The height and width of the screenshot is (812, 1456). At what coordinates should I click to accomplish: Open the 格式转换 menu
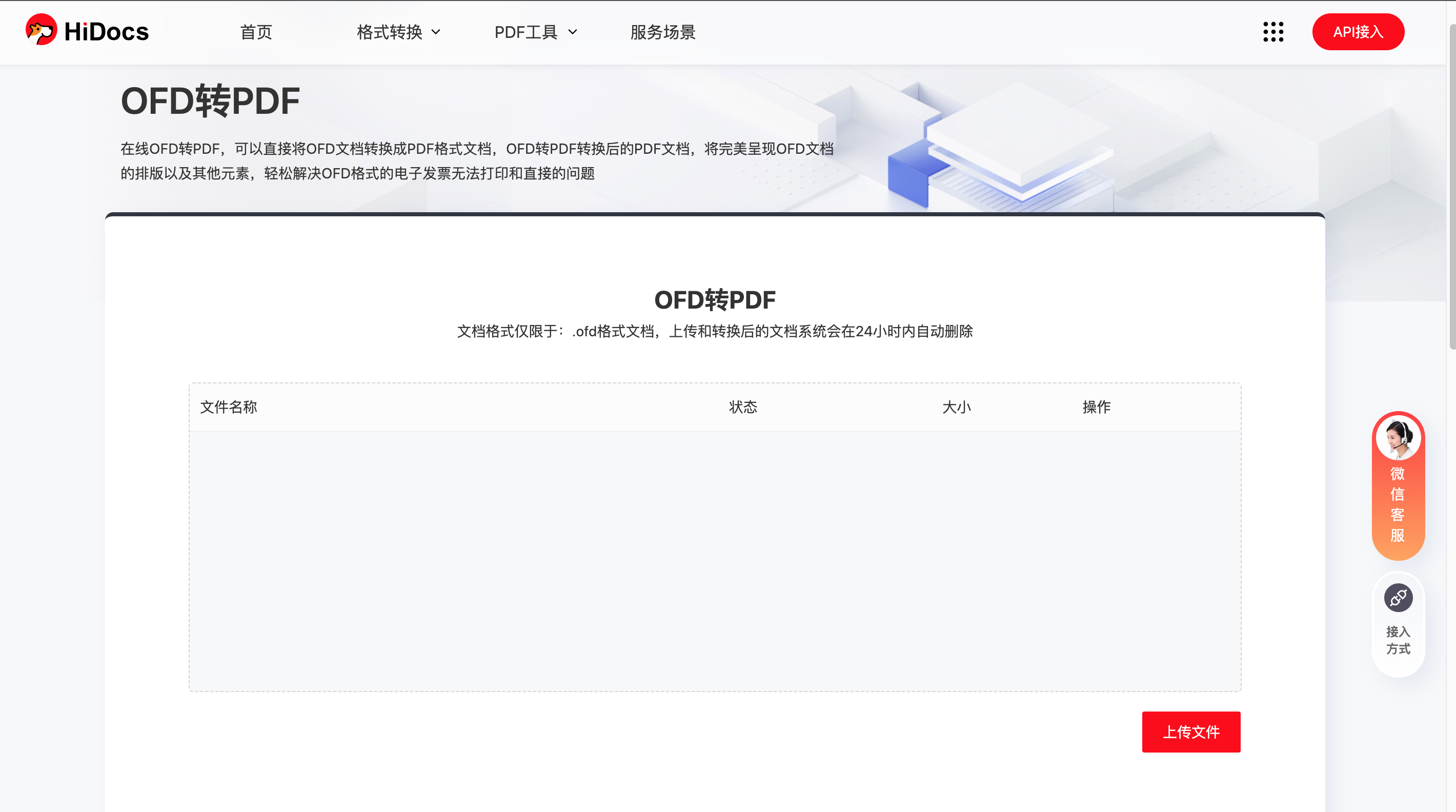tap(390, 32)
